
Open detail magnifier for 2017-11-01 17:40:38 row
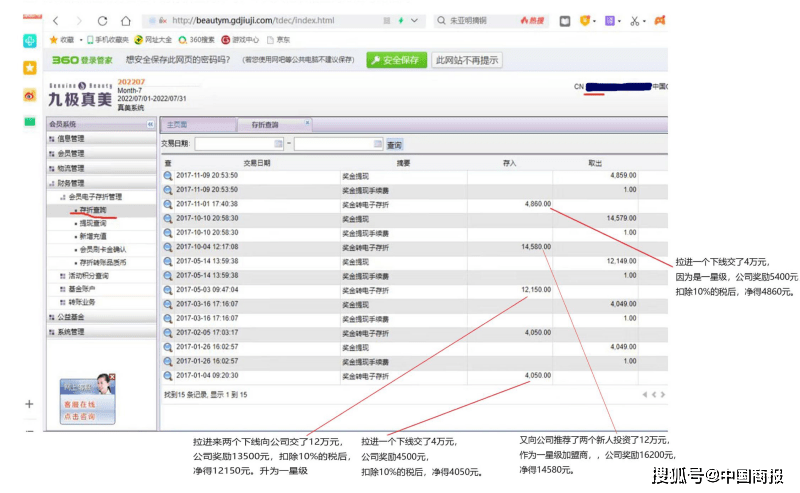[168, 203]
